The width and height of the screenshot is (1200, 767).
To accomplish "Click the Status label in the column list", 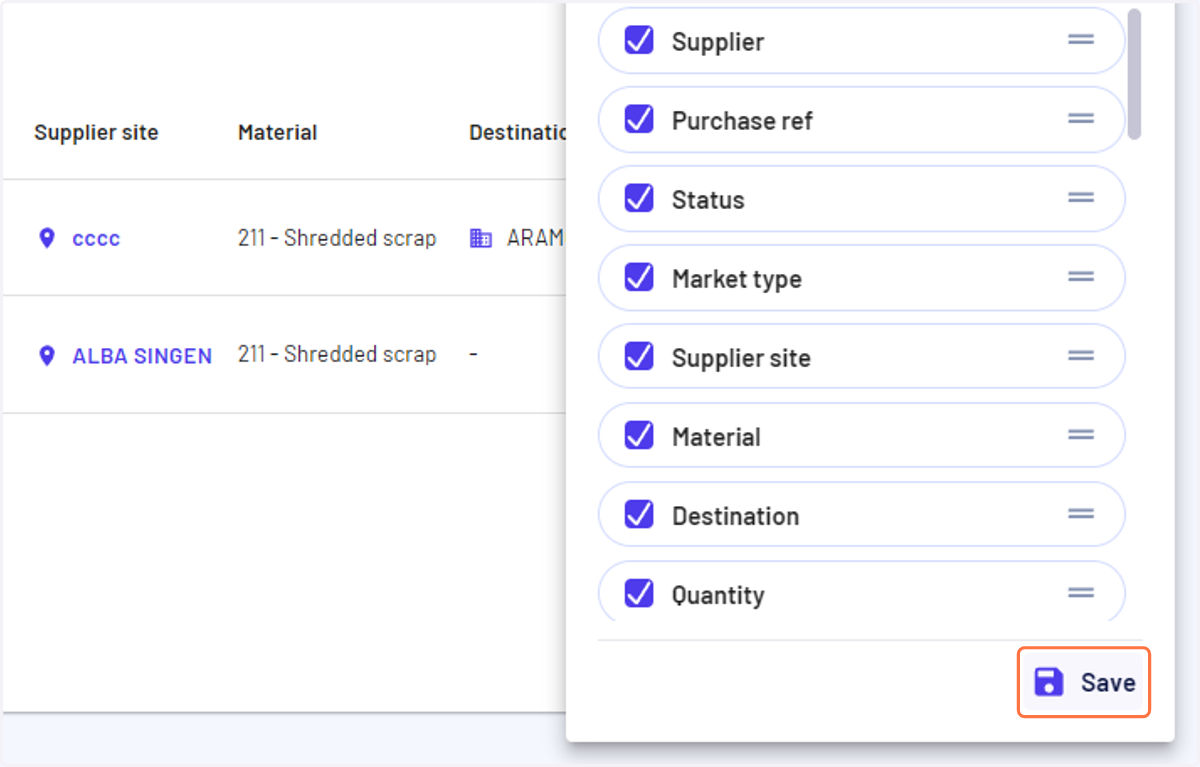I will click(708, 200).
